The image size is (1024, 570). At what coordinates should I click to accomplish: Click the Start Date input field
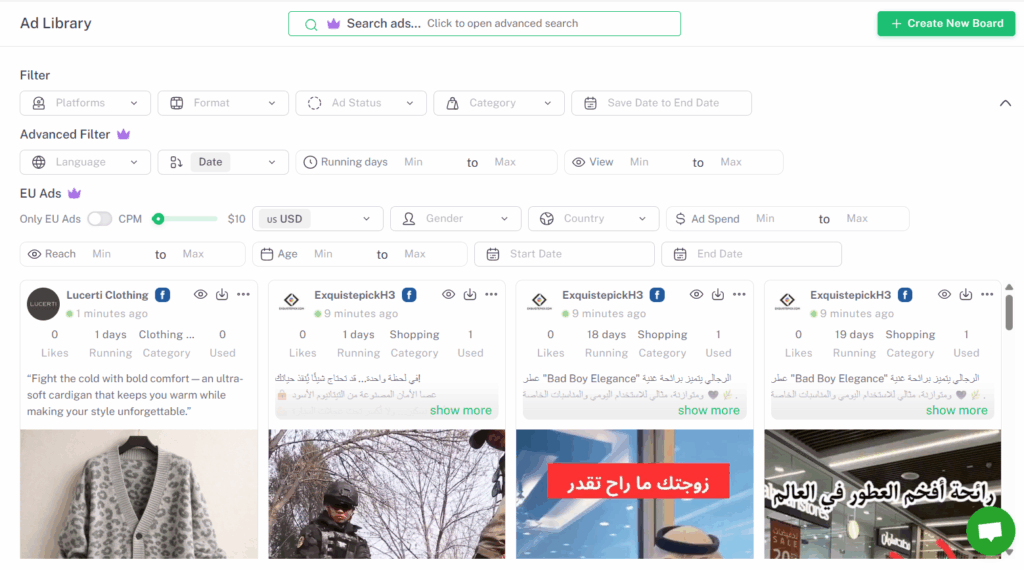click(564, 254)
